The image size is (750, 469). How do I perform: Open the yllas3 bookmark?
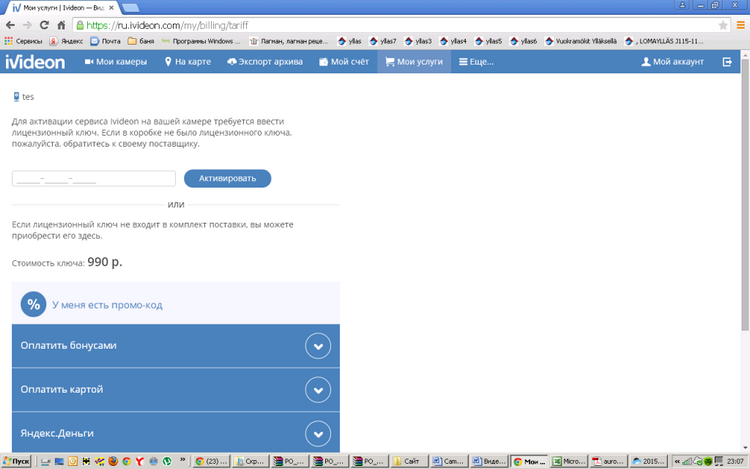418,41
